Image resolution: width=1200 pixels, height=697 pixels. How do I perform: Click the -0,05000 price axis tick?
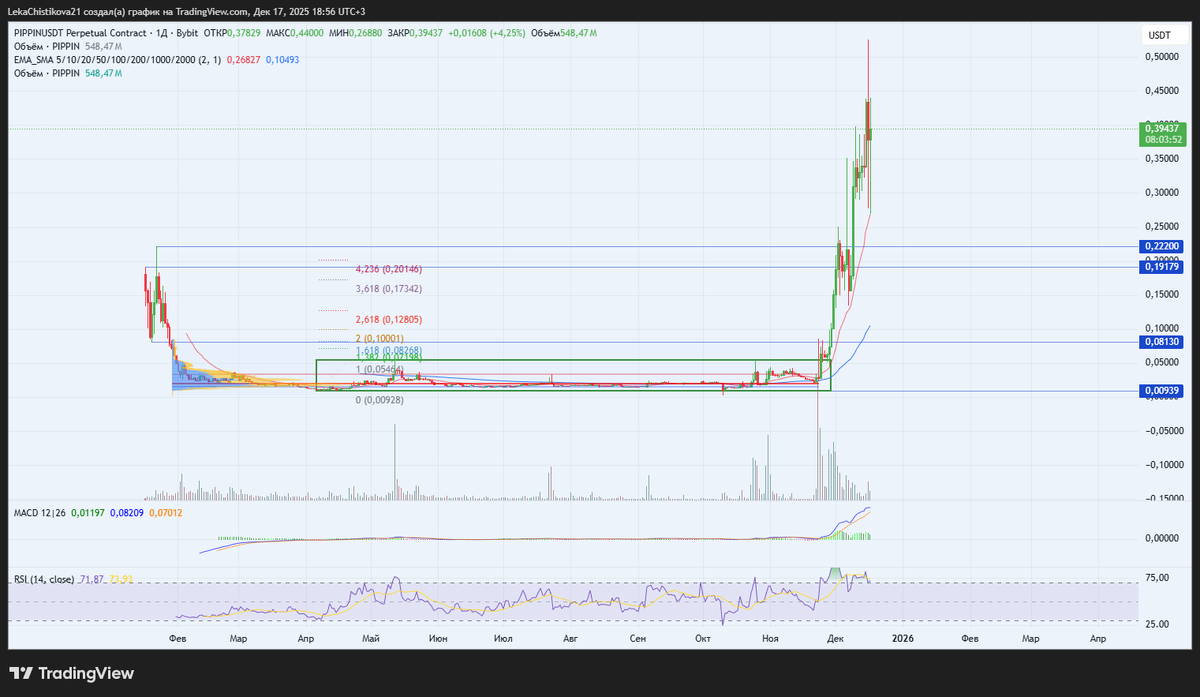point(1164,431)
